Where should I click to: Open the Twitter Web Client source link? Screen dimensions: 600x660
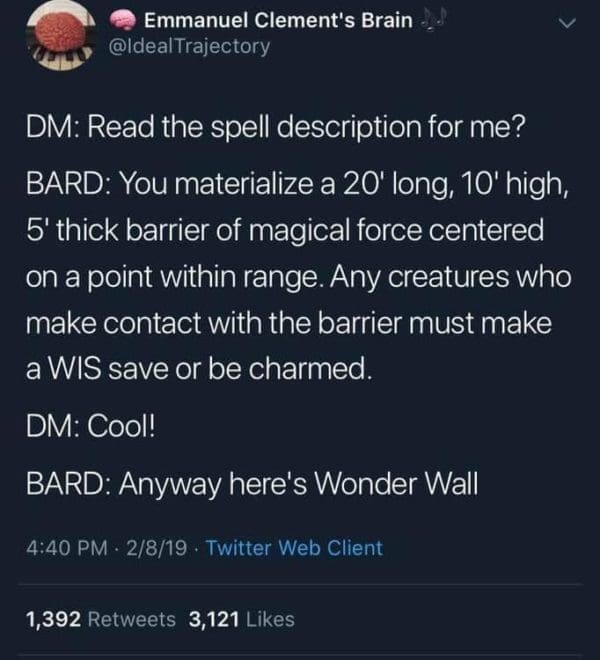click(294, 548)
